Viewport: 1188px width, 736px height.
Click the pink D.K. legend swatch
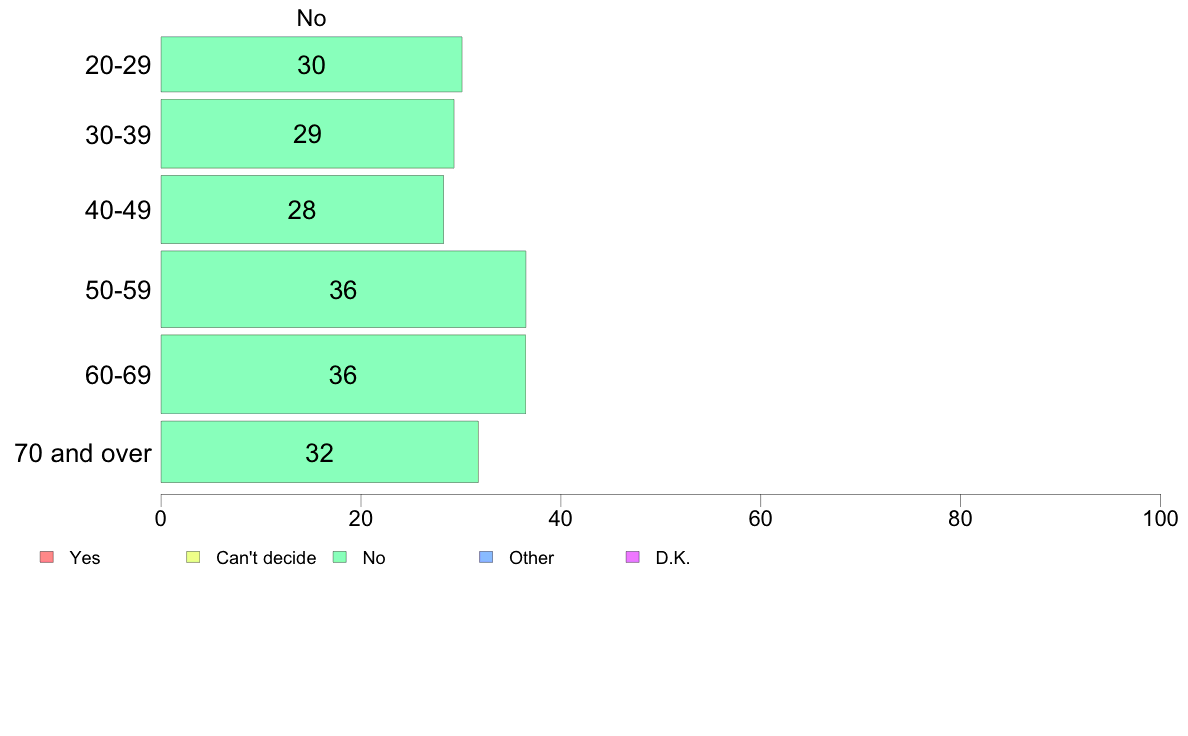point(633,557)
